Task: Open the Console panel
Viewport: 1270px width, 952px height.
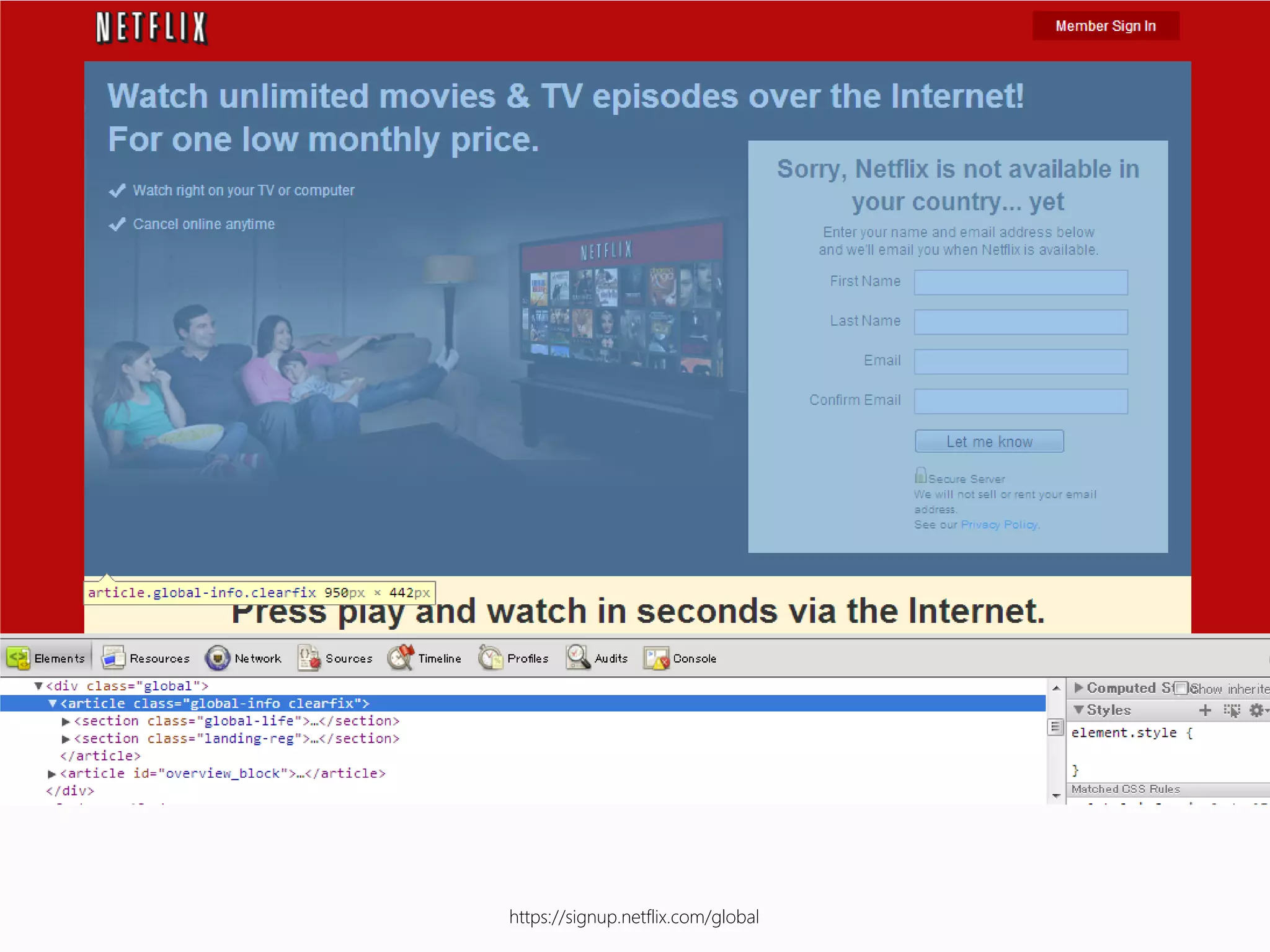Action: click(680, 658)
